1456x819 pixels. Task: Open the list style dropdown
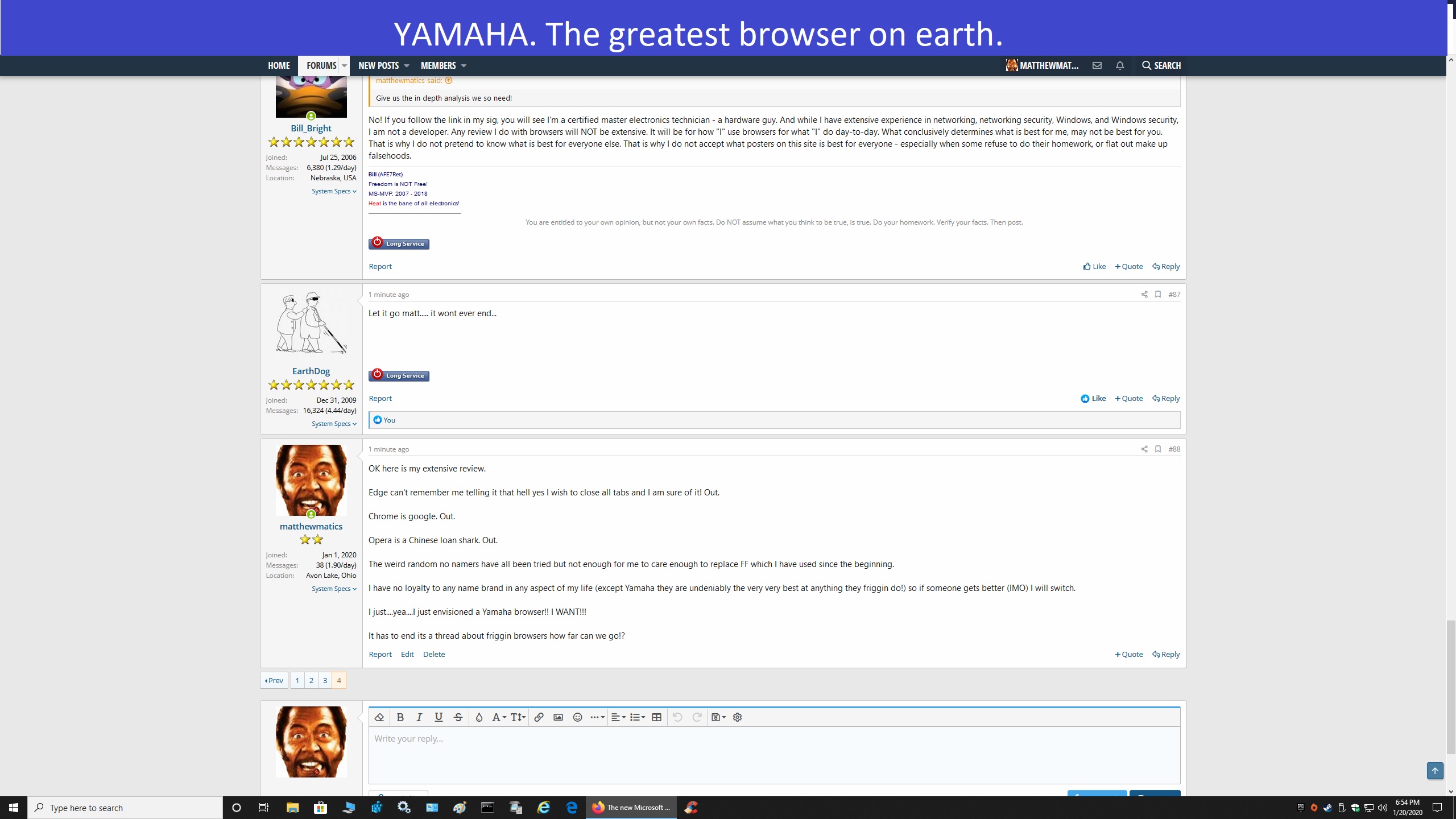(638, 717)
